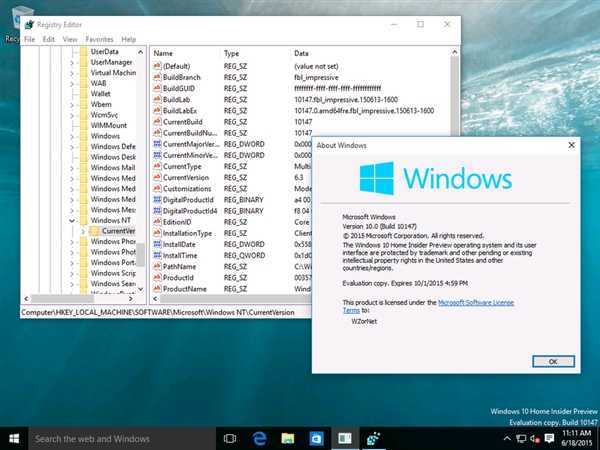Select the DigitalProductId4 binary icon
The height and width of the screenshot is (450, 600).
coord(157,211)
